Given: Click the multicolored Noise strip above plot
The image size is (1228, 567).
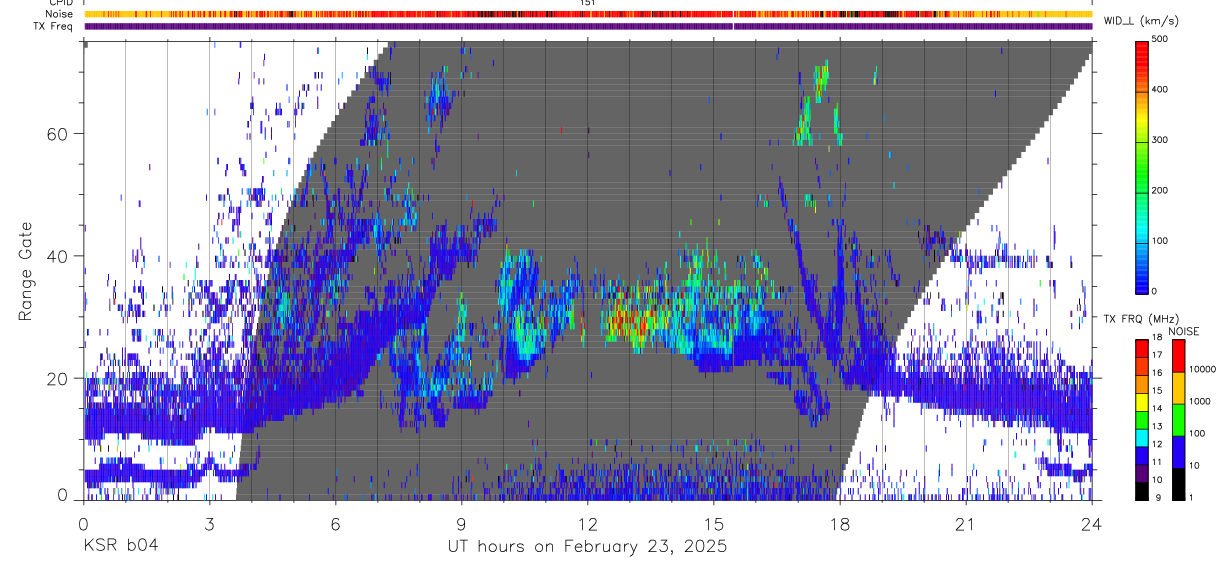Looking at the screenshot, I should click(587, 14).
